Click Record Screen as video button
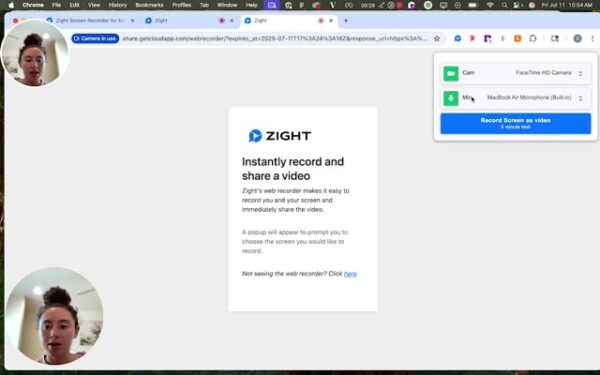This screenshot has height=375, width=600. 515,123
